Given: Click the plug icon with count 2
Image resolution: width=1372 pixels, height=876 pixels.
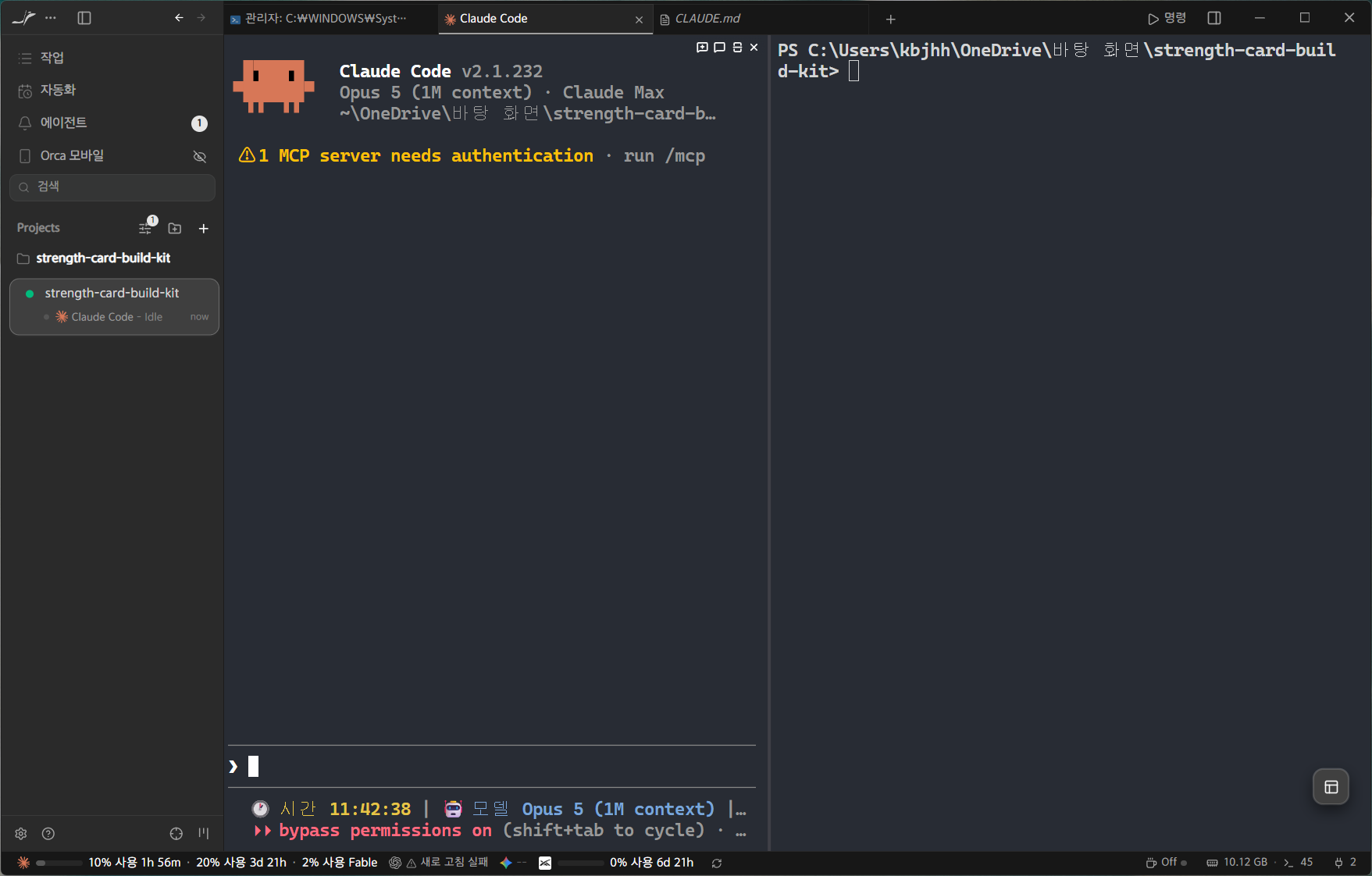Looking at the screenshot, I should click(1346, 863).
